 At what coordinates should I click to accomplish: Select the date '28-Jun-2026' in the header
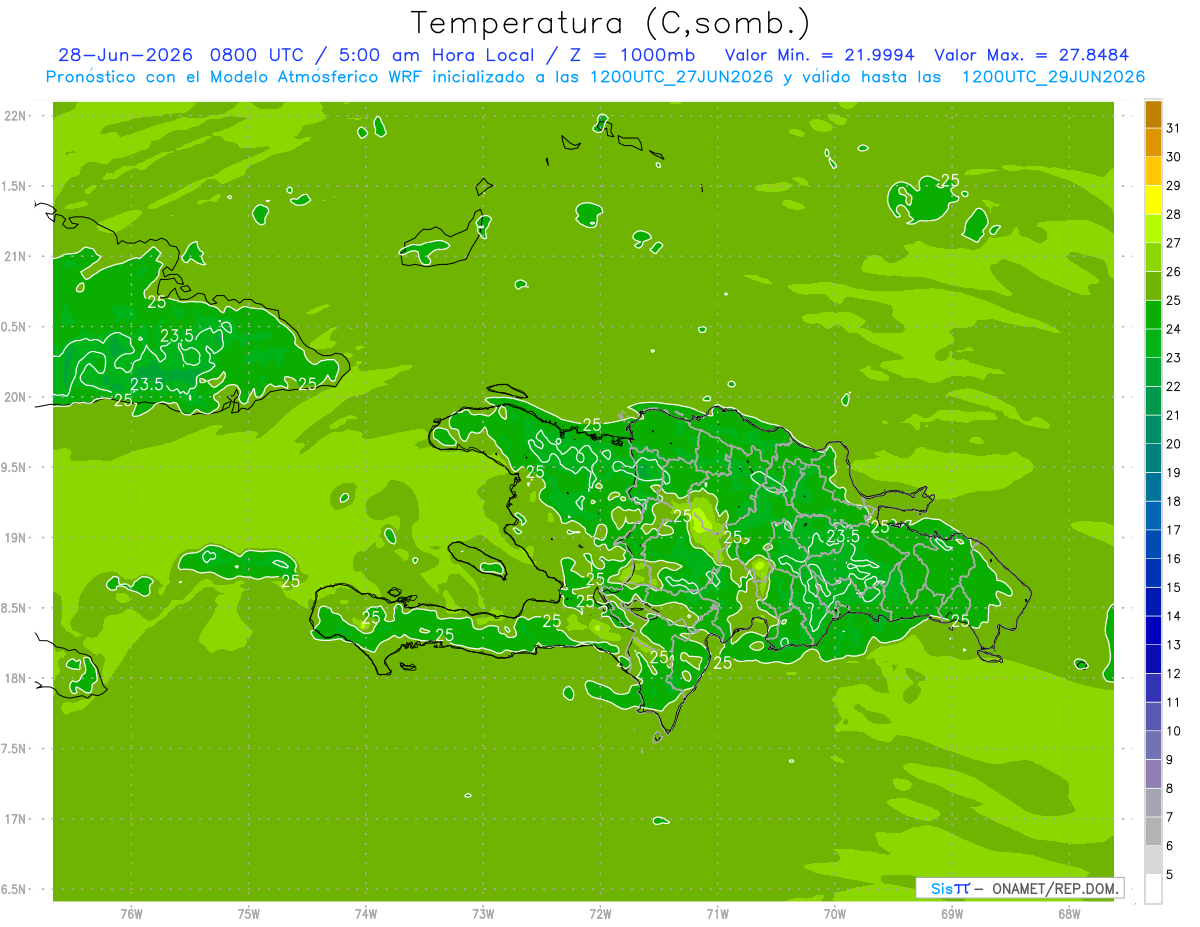pyautogui.click(x=126, y=55)
